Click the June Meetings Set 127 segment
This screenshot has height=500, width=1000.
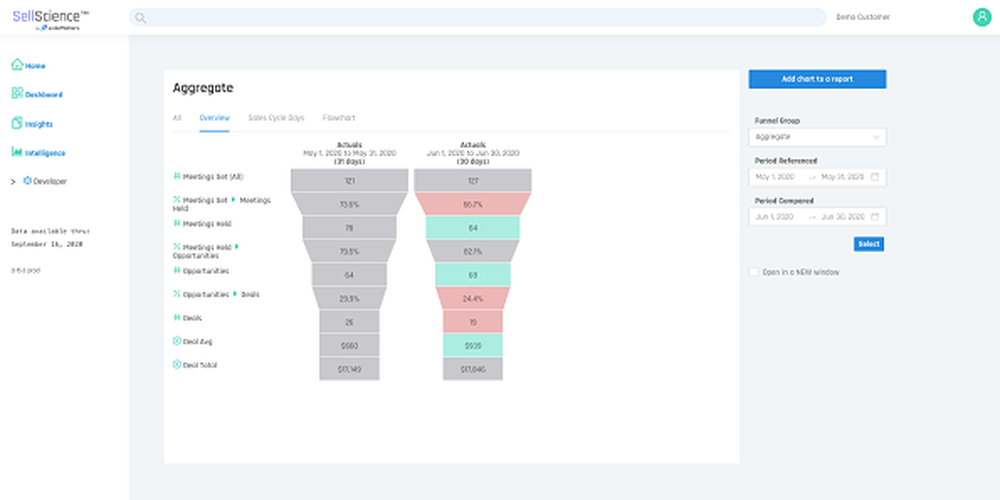(x=473, y=180)
